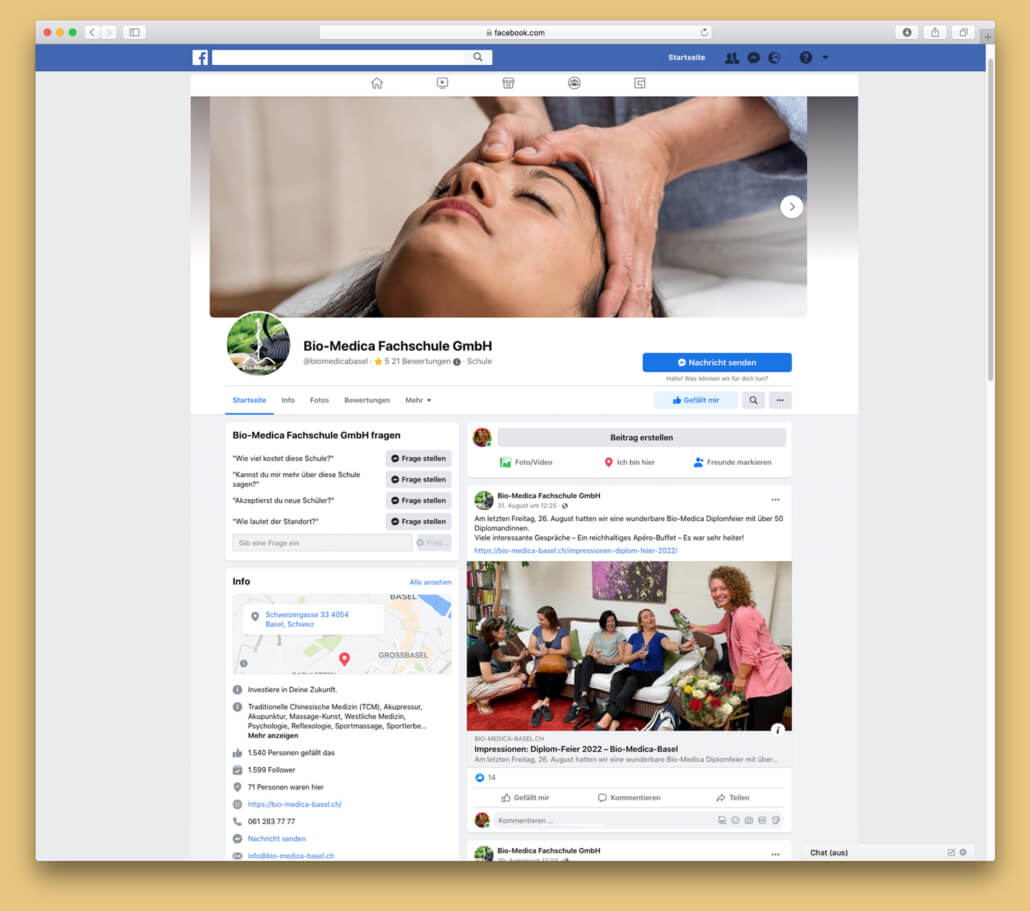This screenshot has width=1030, height=911.
Task: Click Teilen to share the post
Action: tap(732, 797)
